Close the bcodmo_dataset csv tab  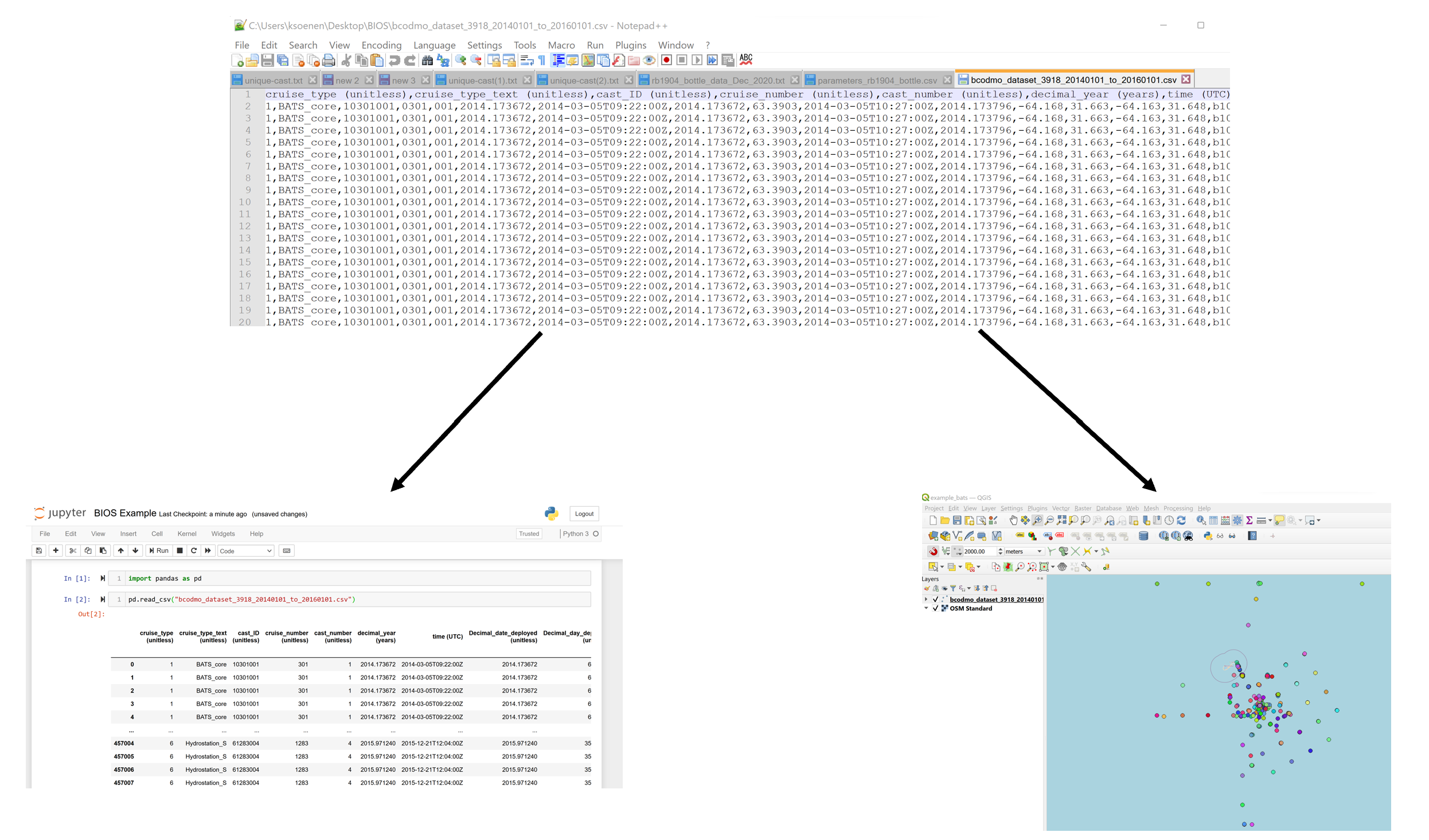pyautogui.click(x=1186, y=79)
